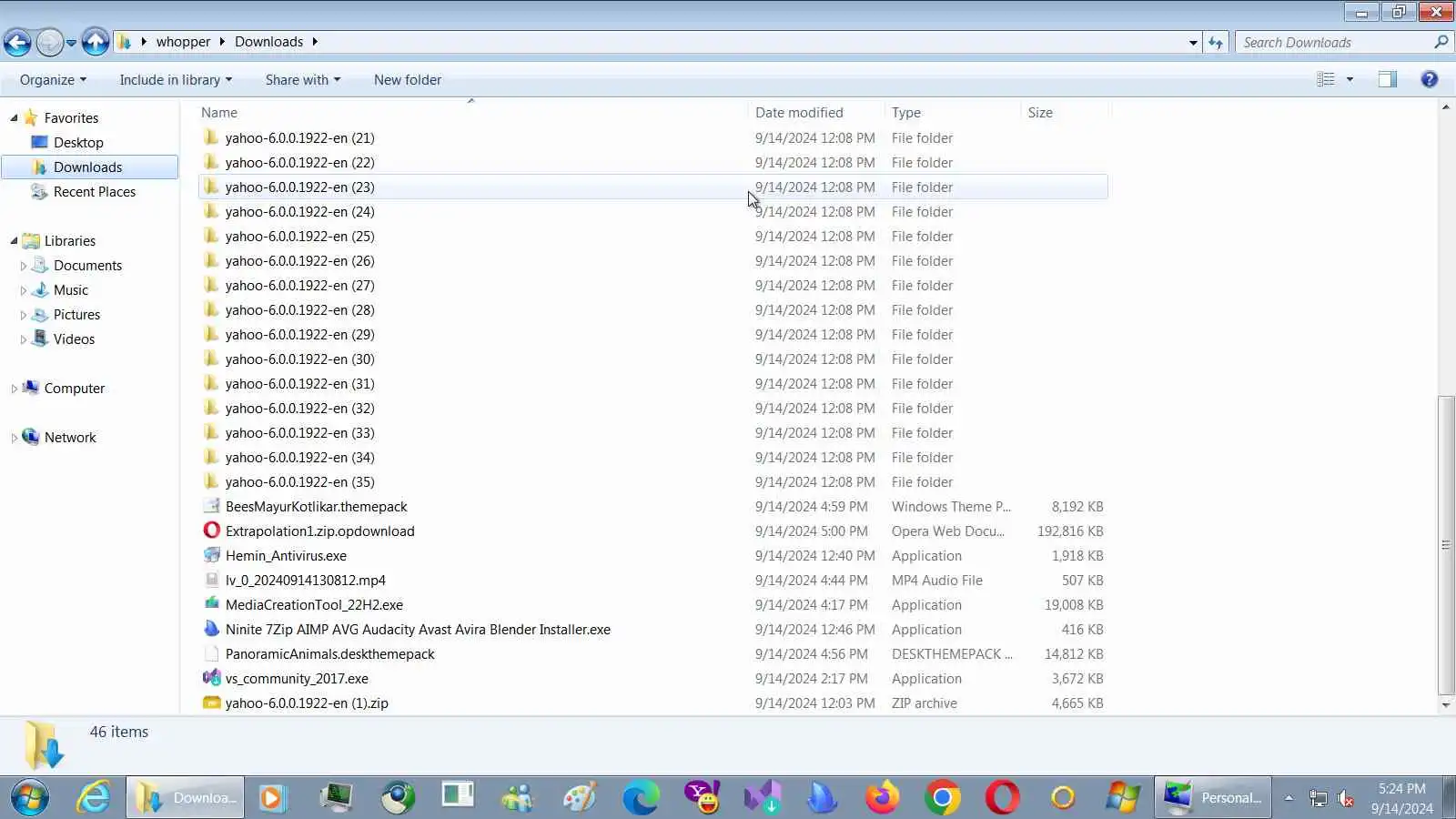Open Yahoo Messenger from taskbar
This screenshot has height=819, width=1456.
702,798
